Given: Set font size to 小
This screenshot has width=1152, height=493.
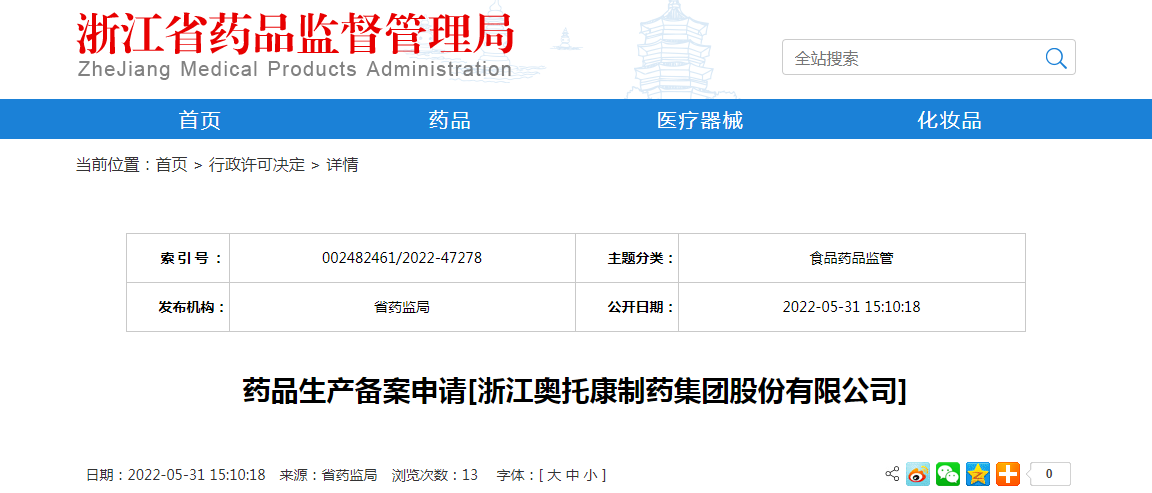Looking at the screenshot, I should 591,475.
